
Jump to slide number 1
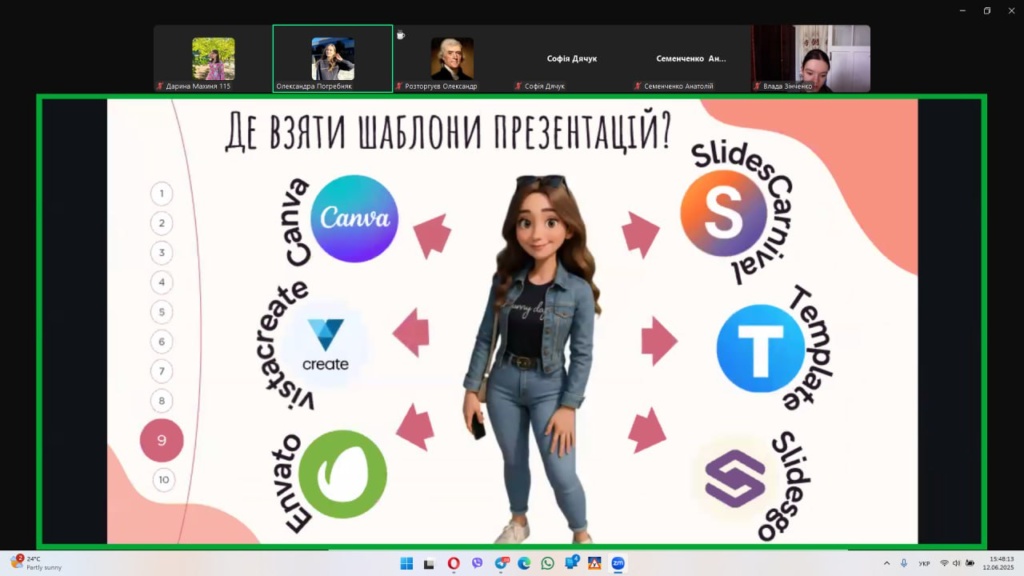tap(162, 194)
